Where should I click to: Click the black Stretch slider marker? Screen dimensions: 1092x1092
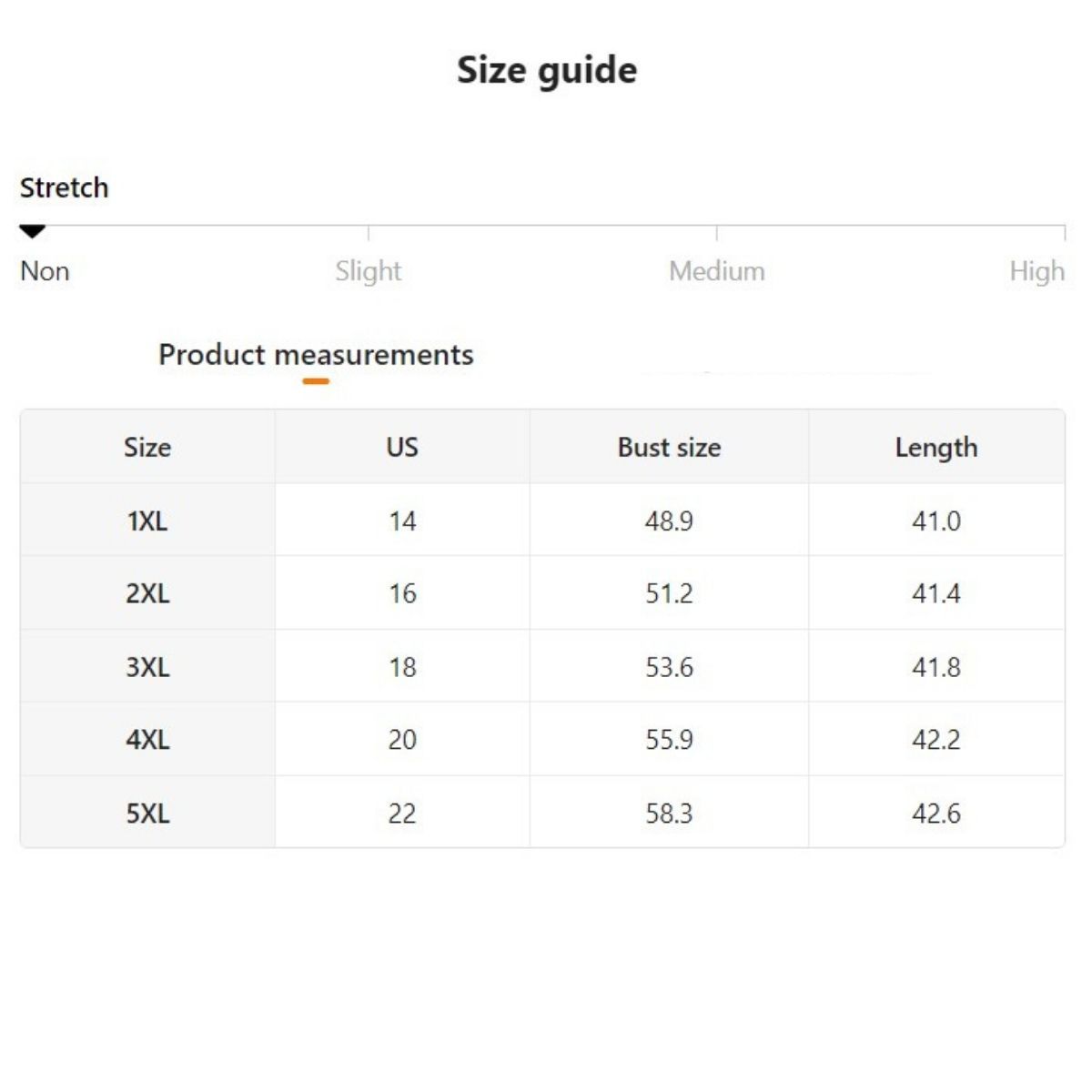(x=33, y=232)
